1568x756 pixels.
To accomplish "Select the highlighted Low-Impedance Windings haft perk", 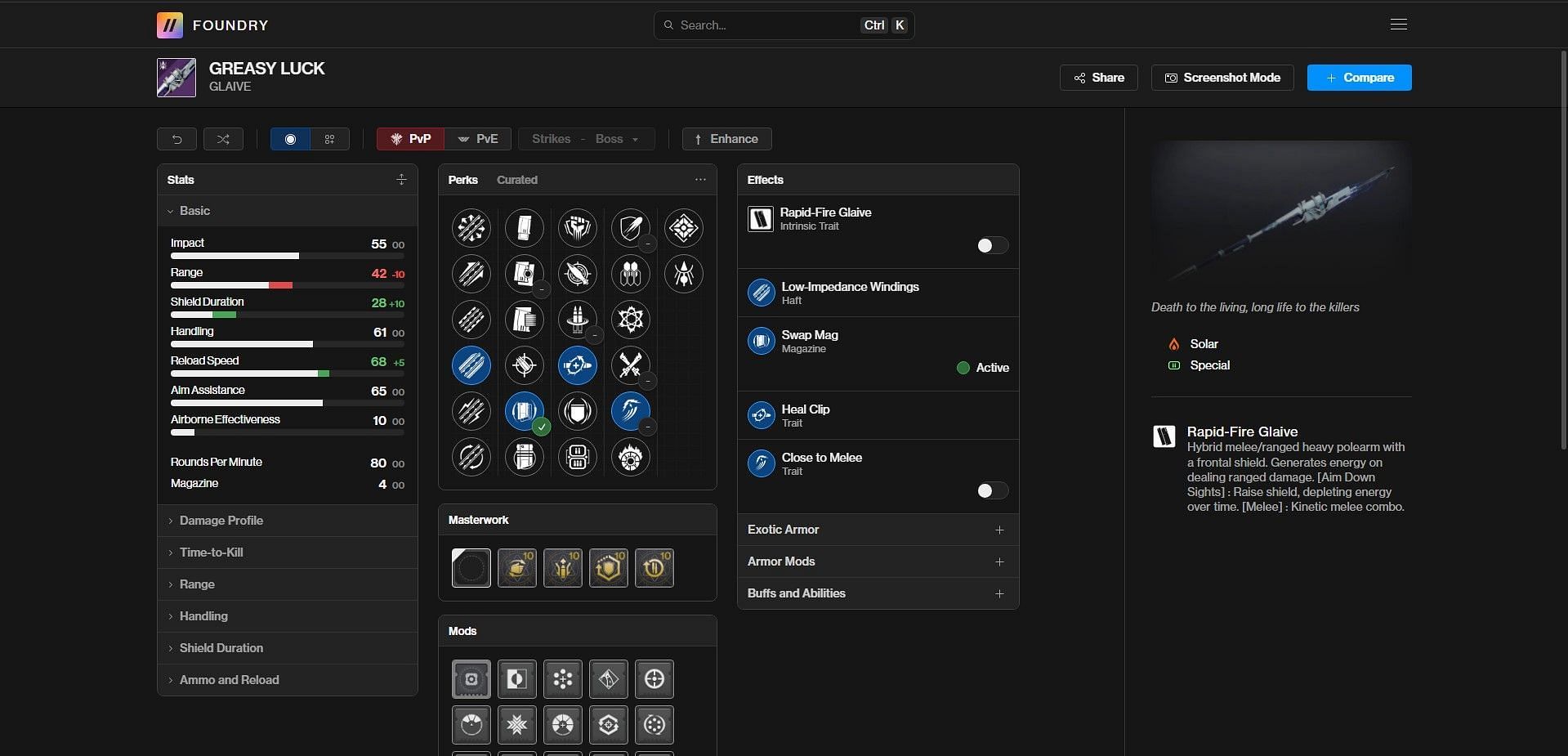I will (471, 365).
